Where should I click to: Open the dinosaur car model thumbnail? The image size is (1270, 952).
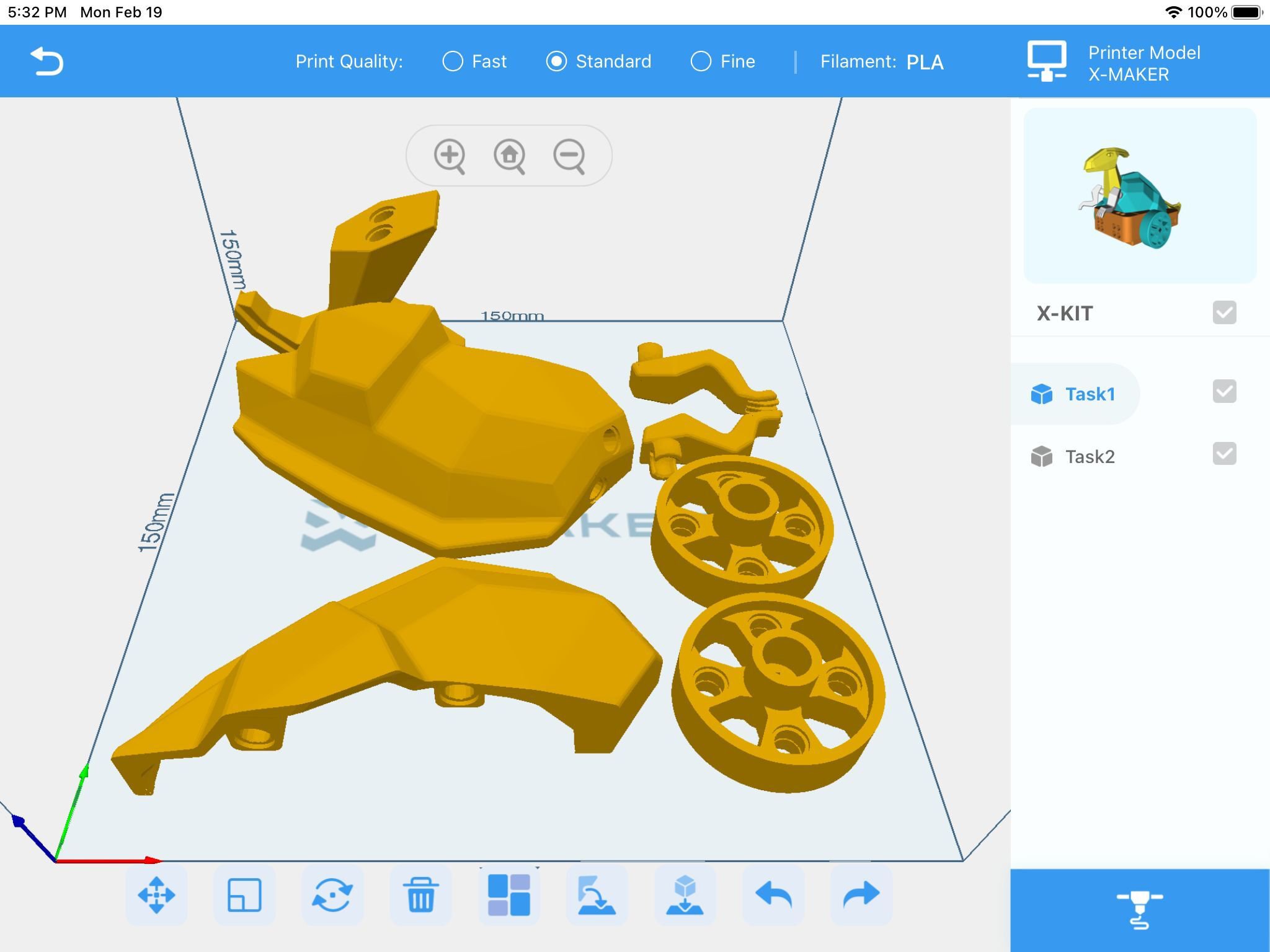[1140, 196]
